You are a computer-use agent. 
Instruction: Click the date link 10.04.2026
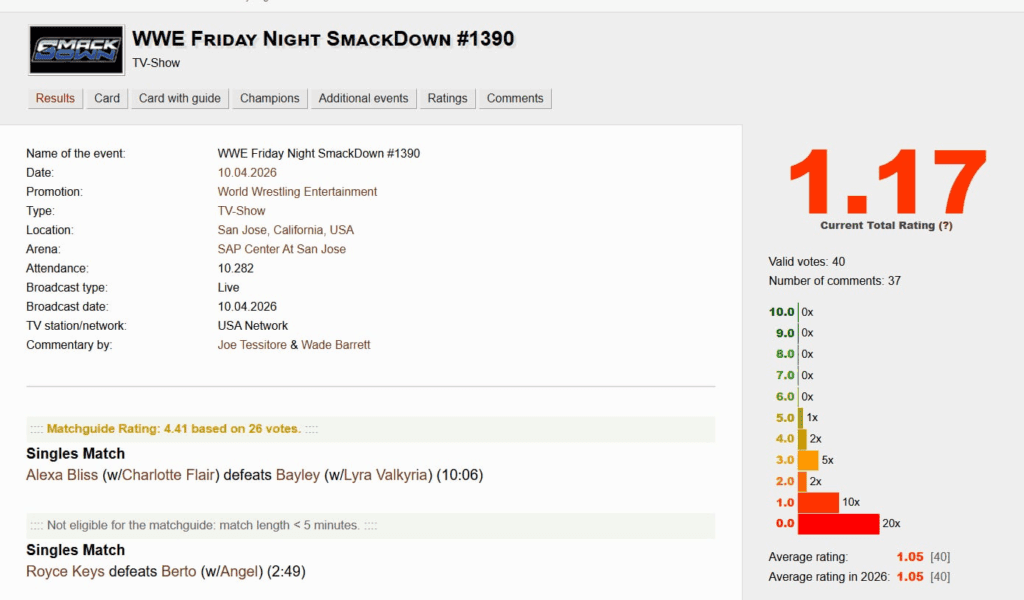pyautogui.click(x=247, y=172)
